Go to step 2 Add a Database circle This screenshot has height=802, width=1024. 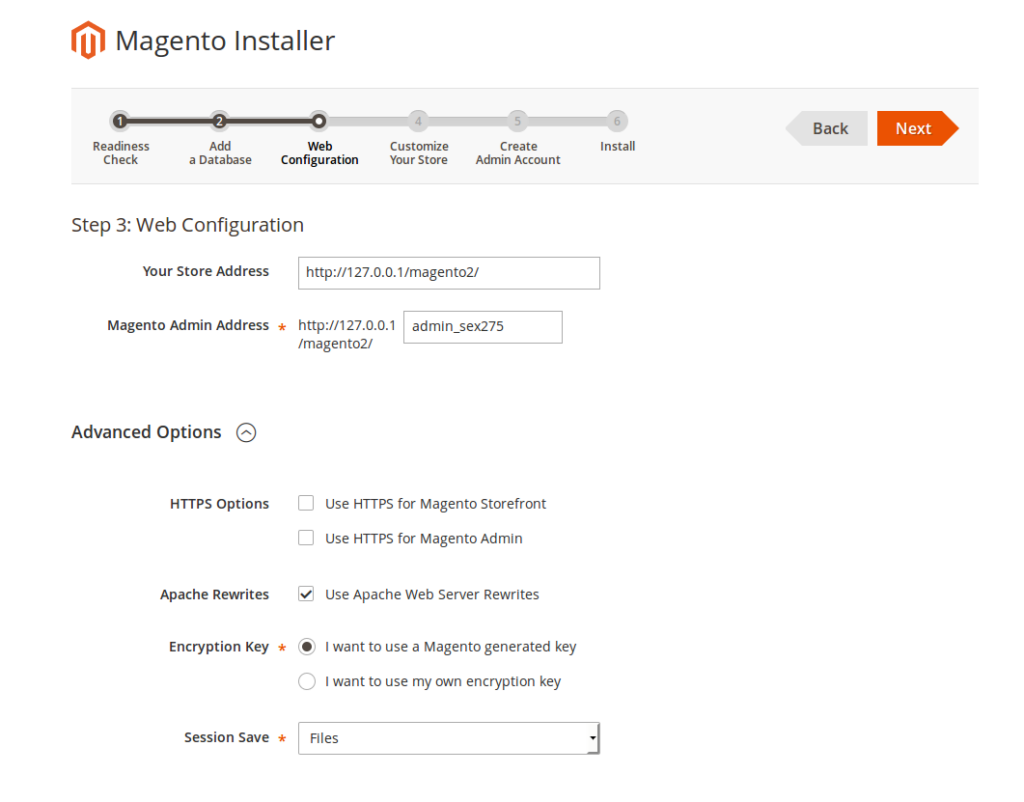pos(219,121)
